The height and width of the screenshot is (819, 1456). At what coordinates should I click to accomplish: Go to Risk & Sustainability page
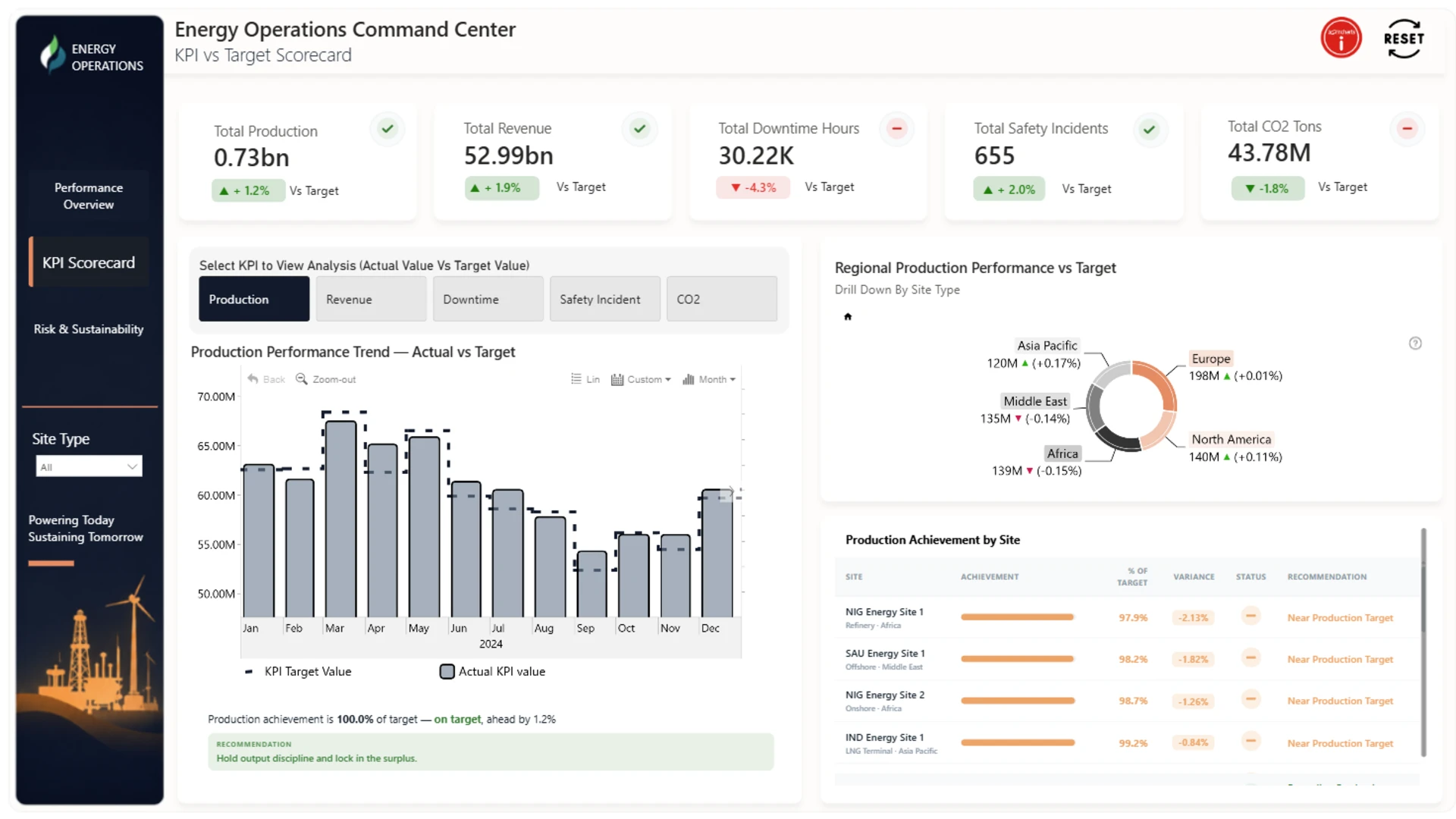click(x=89, y=329)
